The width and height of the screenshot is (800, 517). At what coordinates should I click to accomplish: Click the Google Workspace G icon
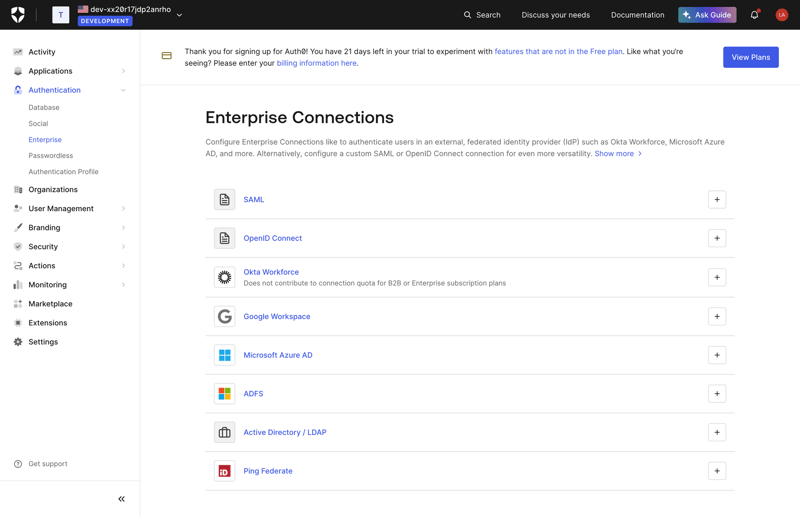(224, 316)
